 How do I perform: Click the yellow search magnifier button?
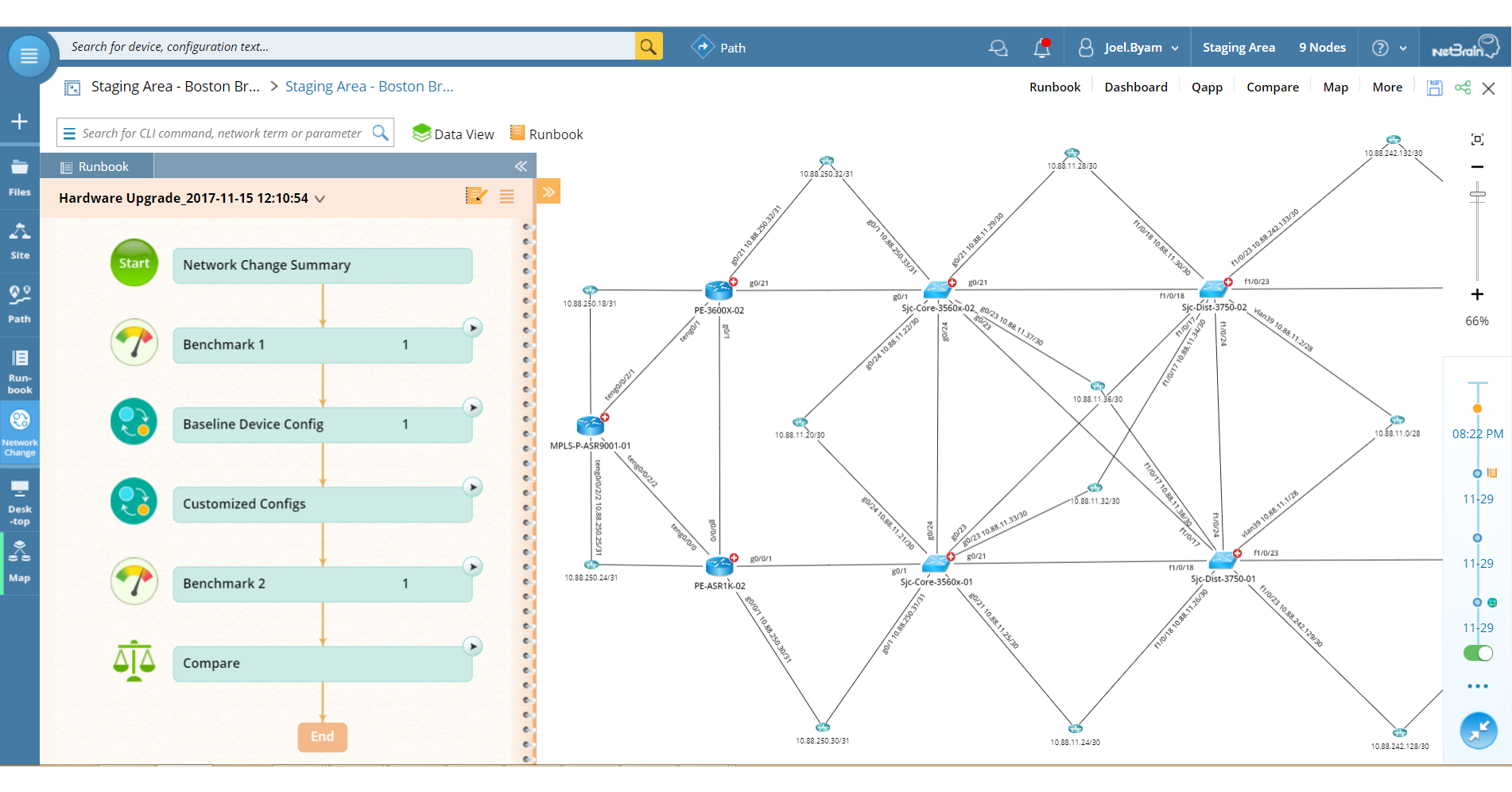(649, 47)
